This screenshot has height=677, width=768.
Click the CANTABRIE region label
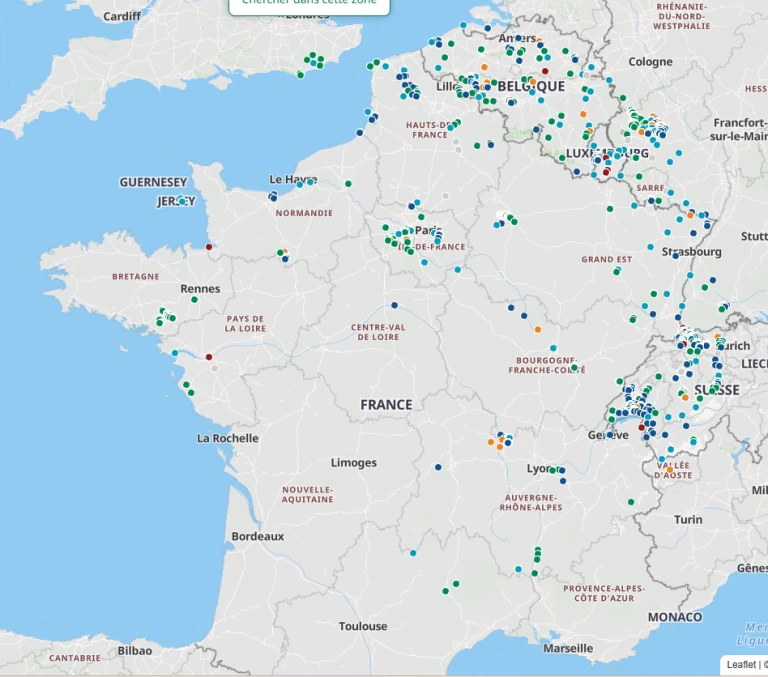[75, 658]
